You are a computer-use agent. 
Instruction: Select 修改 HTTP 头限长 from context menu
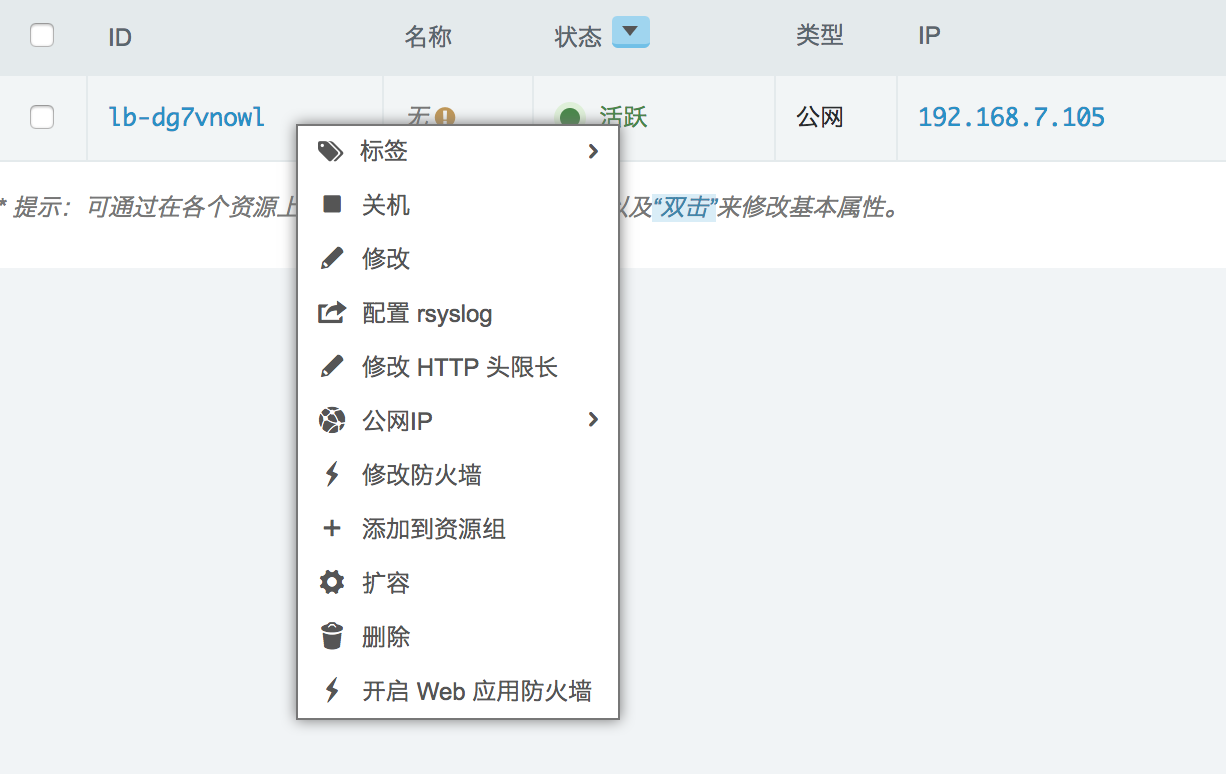click(x=459, y=367)
